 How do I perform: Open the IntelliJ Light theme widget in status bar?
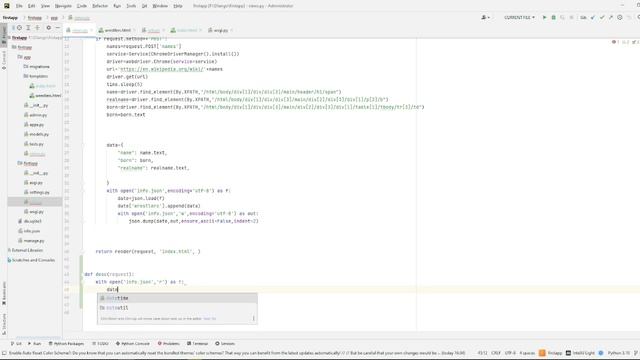580,353
